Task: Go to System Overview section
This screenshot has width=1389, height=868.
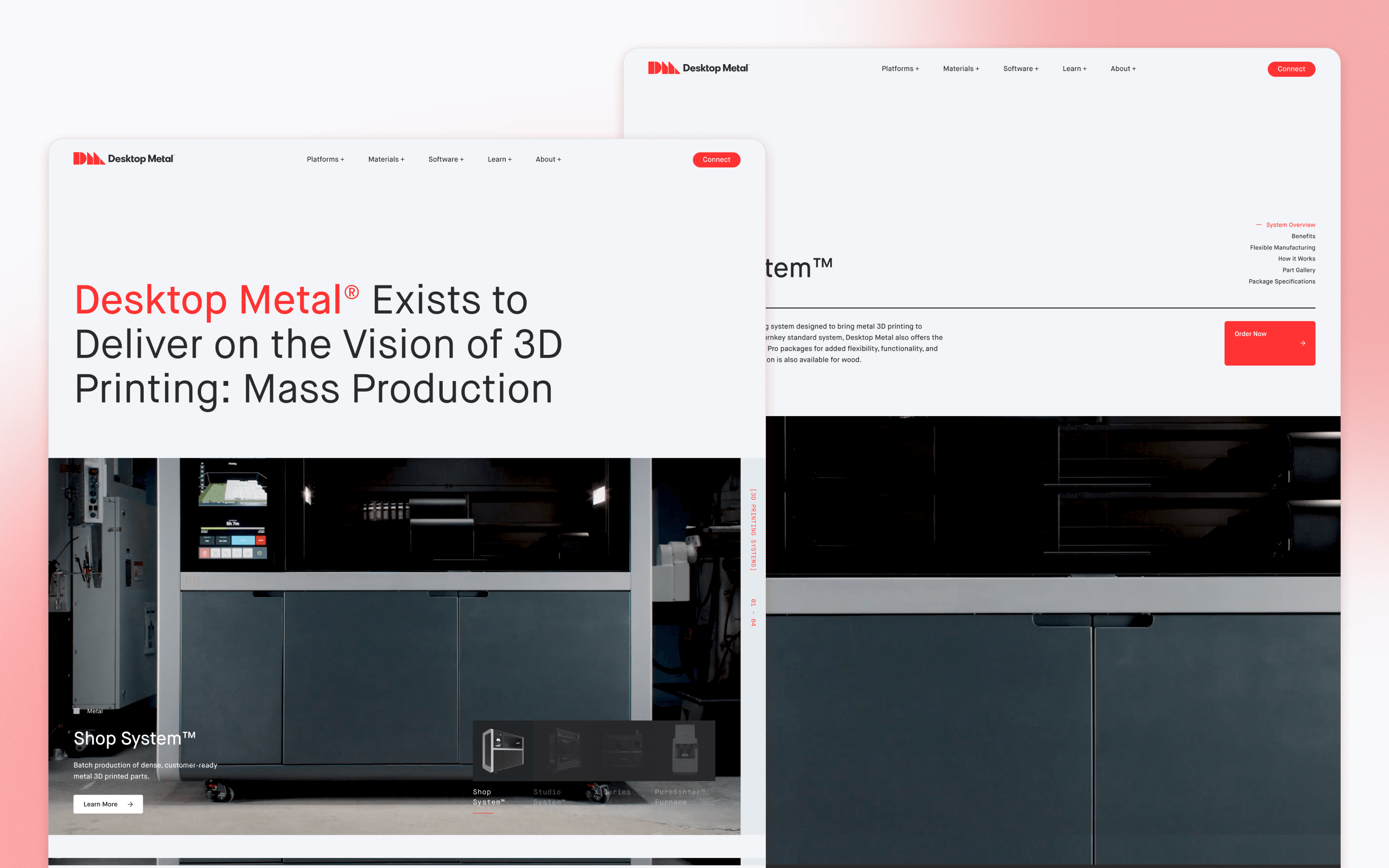Action: [x=1290, y=225]
